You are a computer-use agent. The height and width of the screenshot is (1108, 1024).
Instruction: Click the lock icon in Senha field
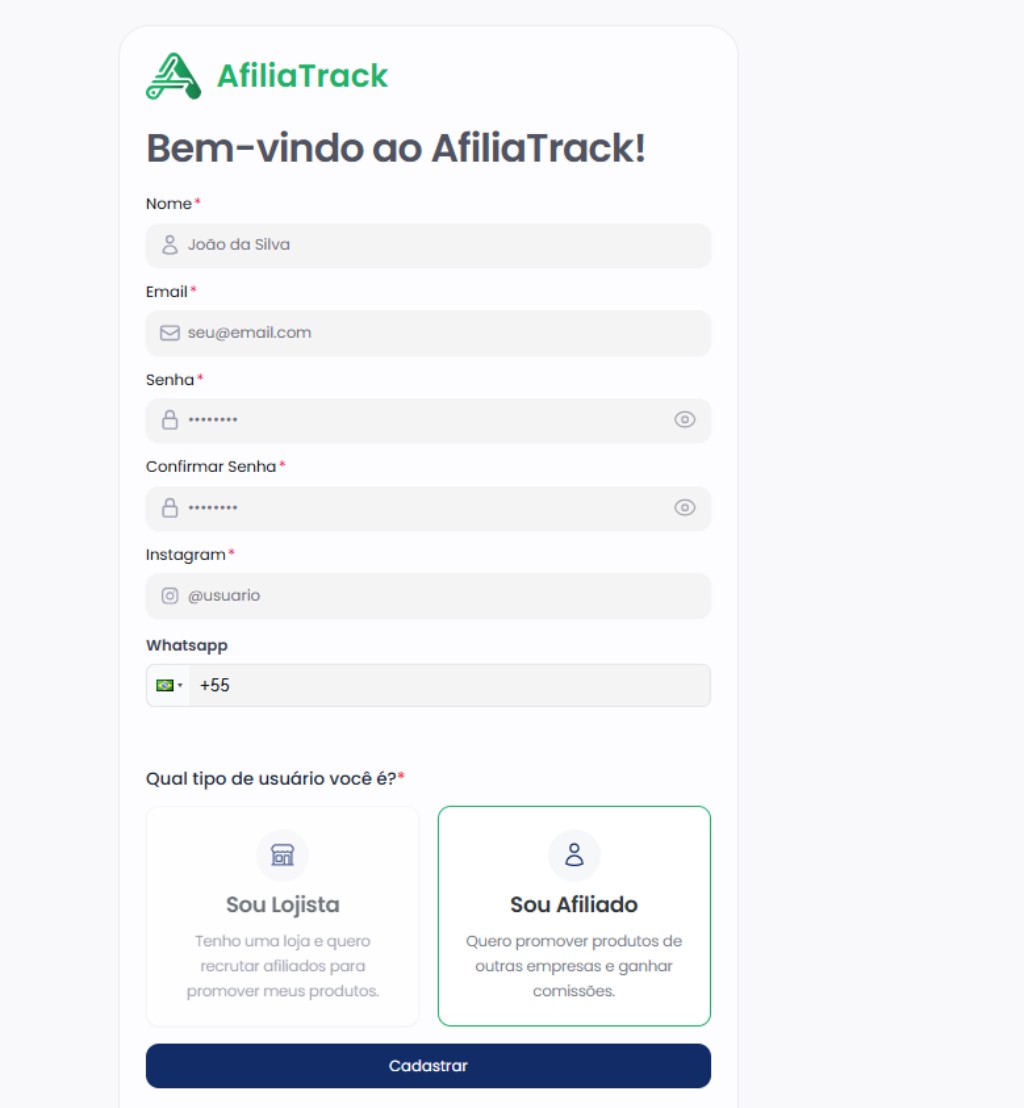pos(170,420)
